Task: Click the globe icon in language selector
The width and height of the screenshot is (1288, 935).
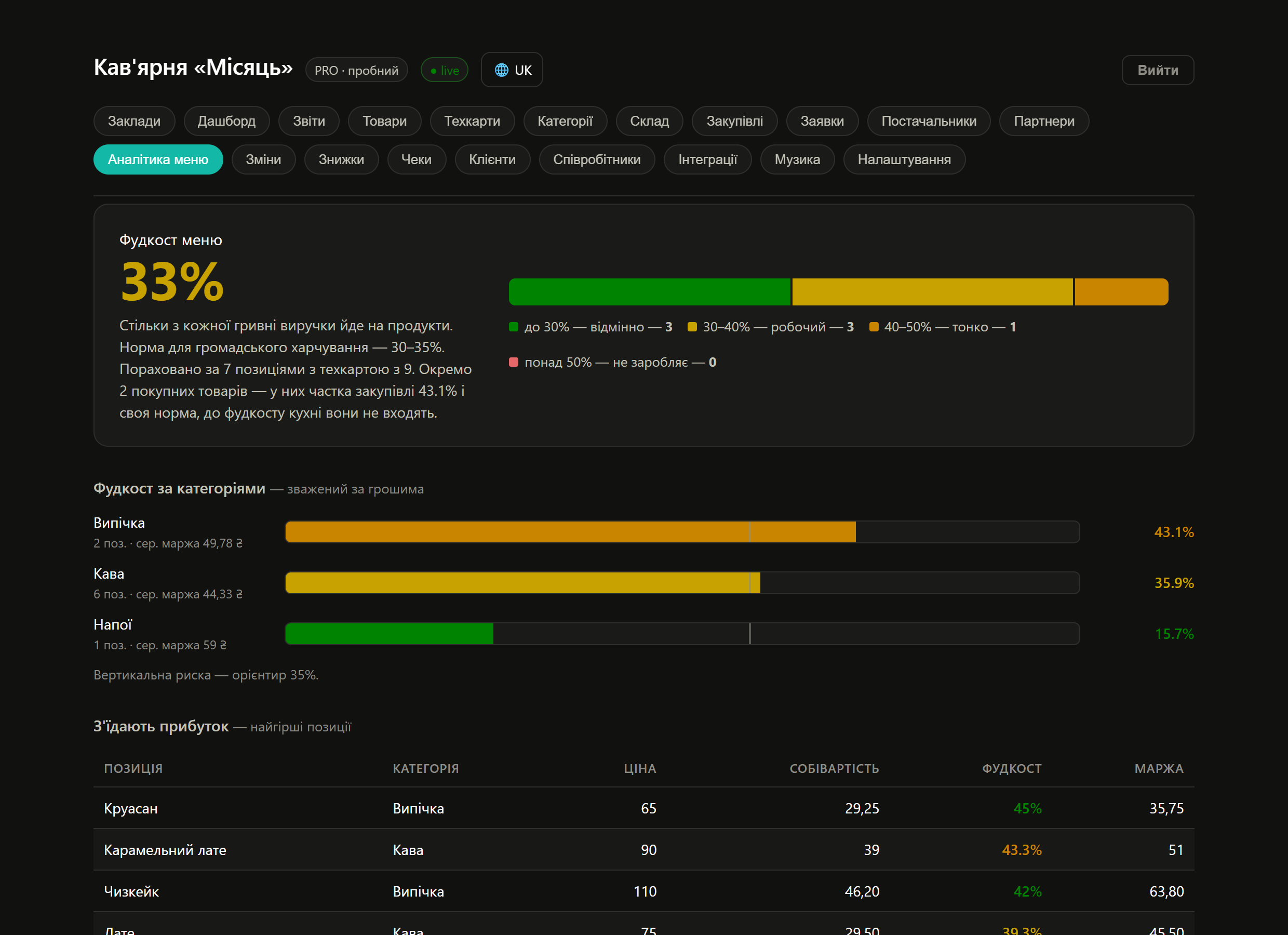Action: pos(502,70)
